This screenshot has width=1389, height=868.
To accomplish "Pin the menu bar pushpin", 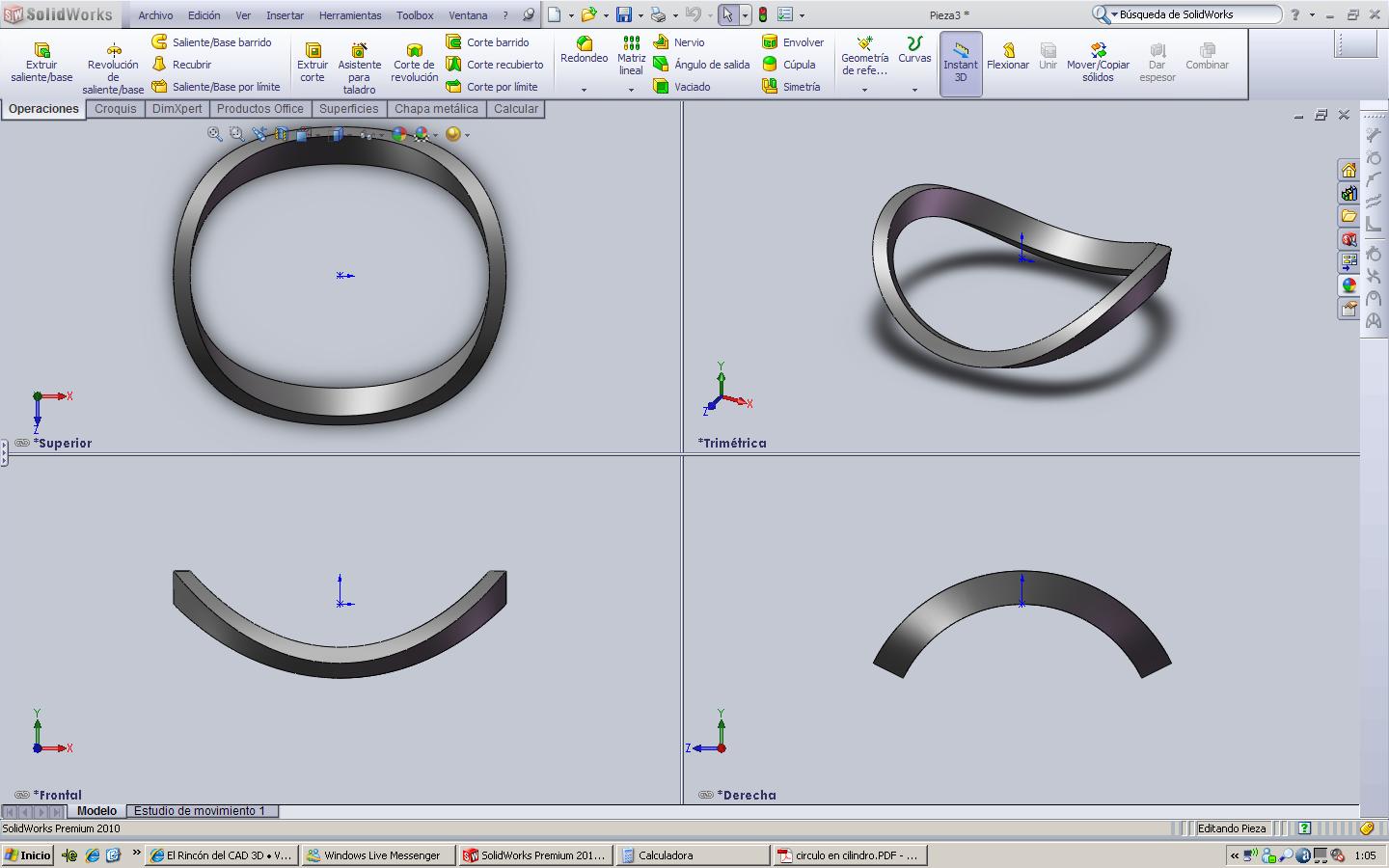I will (528, 15).
